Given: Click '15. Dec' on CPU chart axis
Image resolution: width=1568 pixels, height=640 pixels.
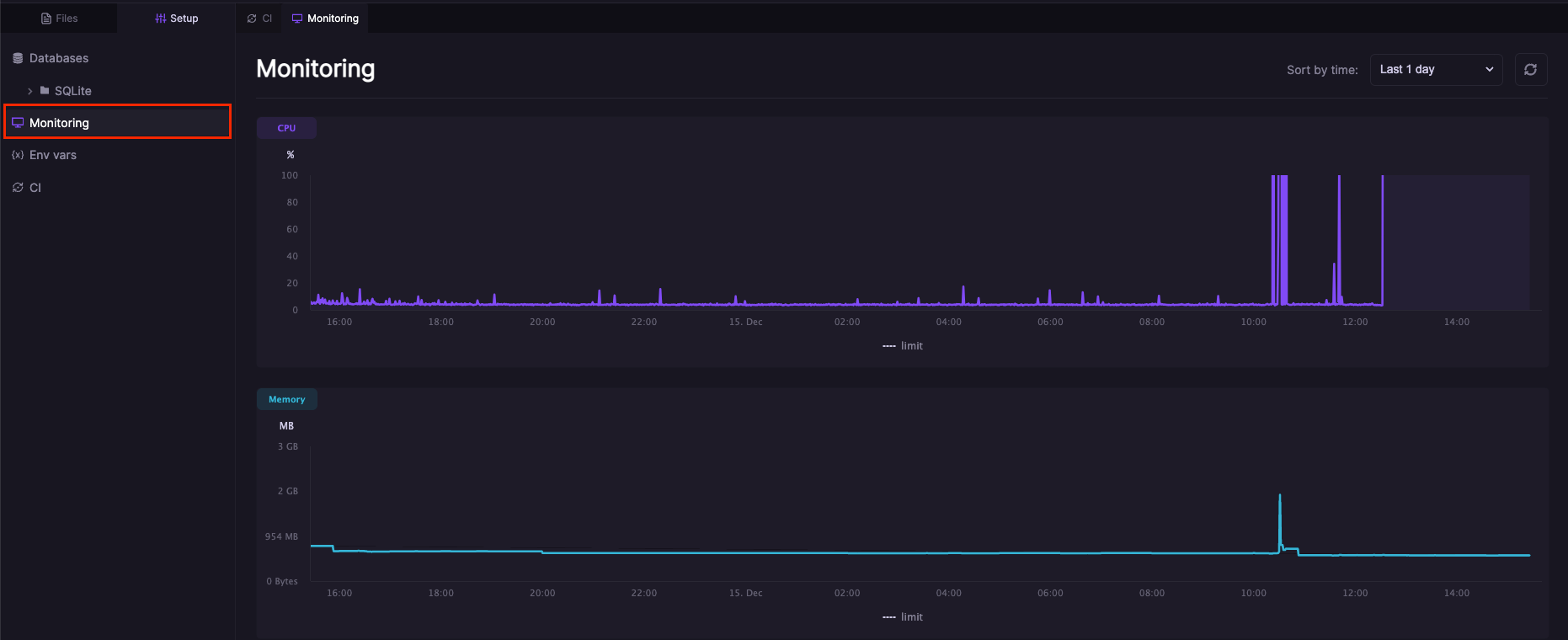Looking at the screenshot, I should tap(746, 322).
